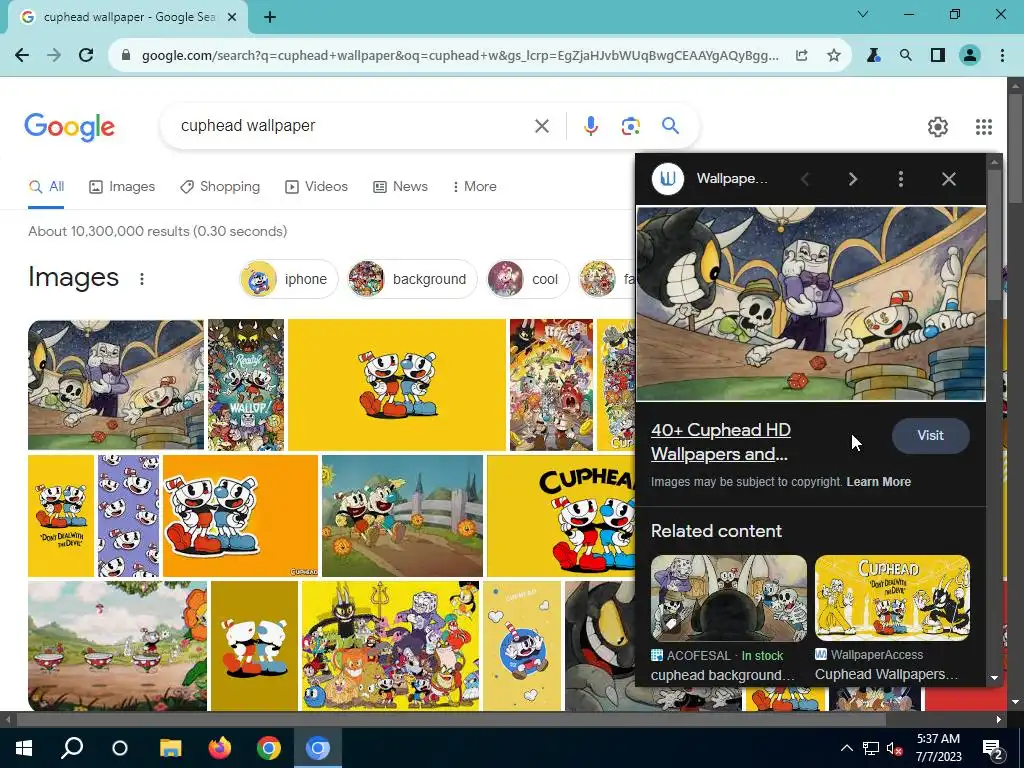Open the Chrome tab search chevron
Image resolution: width=1024 pixels, height=768 pixels.
click(x=863, y=14)
